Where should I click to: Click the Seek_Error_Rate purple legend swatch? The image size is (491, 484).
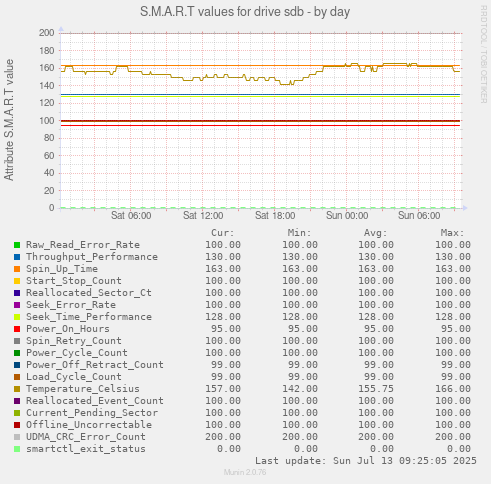[17, 305]
